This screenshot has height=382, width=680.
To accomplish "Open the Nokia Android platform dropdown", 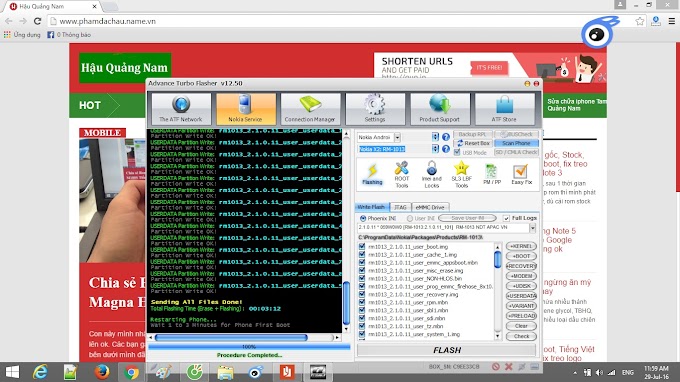I will click(x=397, y=137).
